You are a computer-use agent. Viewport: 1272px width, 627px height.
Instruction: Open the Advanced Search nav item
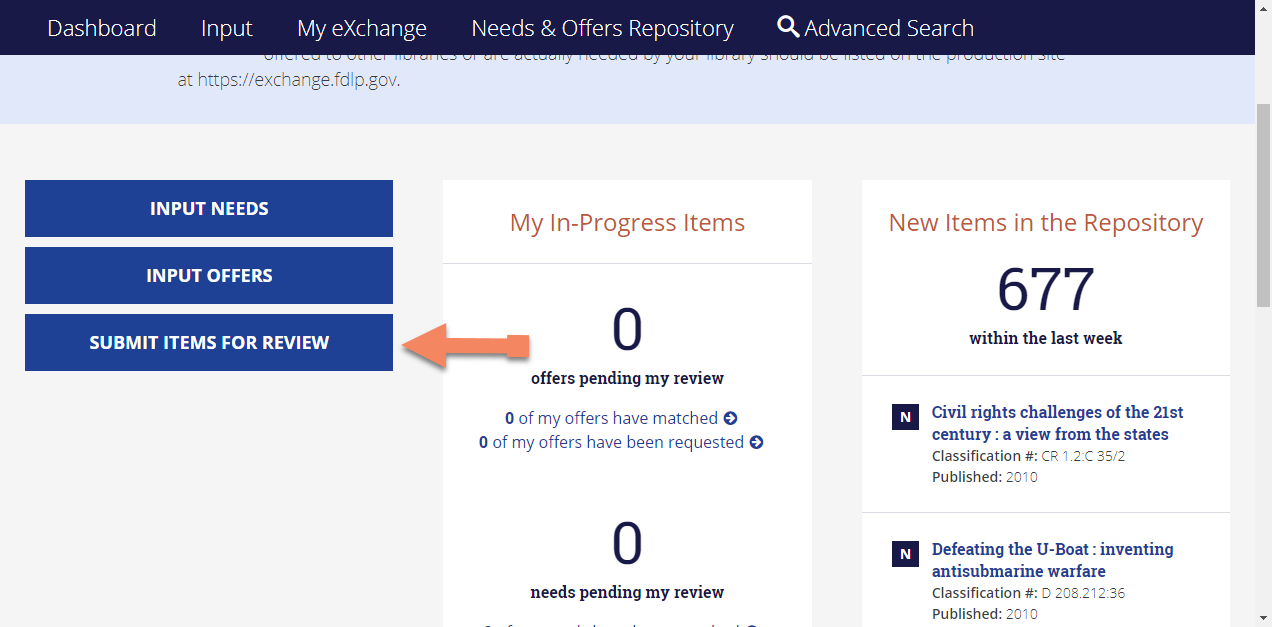pos(876,28)
